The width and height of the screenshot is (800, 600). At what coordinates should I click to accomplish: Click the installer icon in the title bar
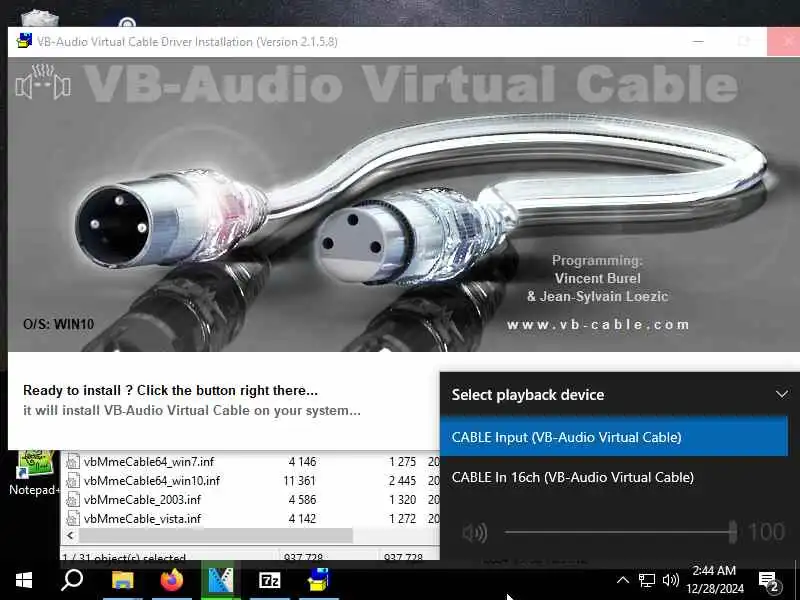(24, 41)
